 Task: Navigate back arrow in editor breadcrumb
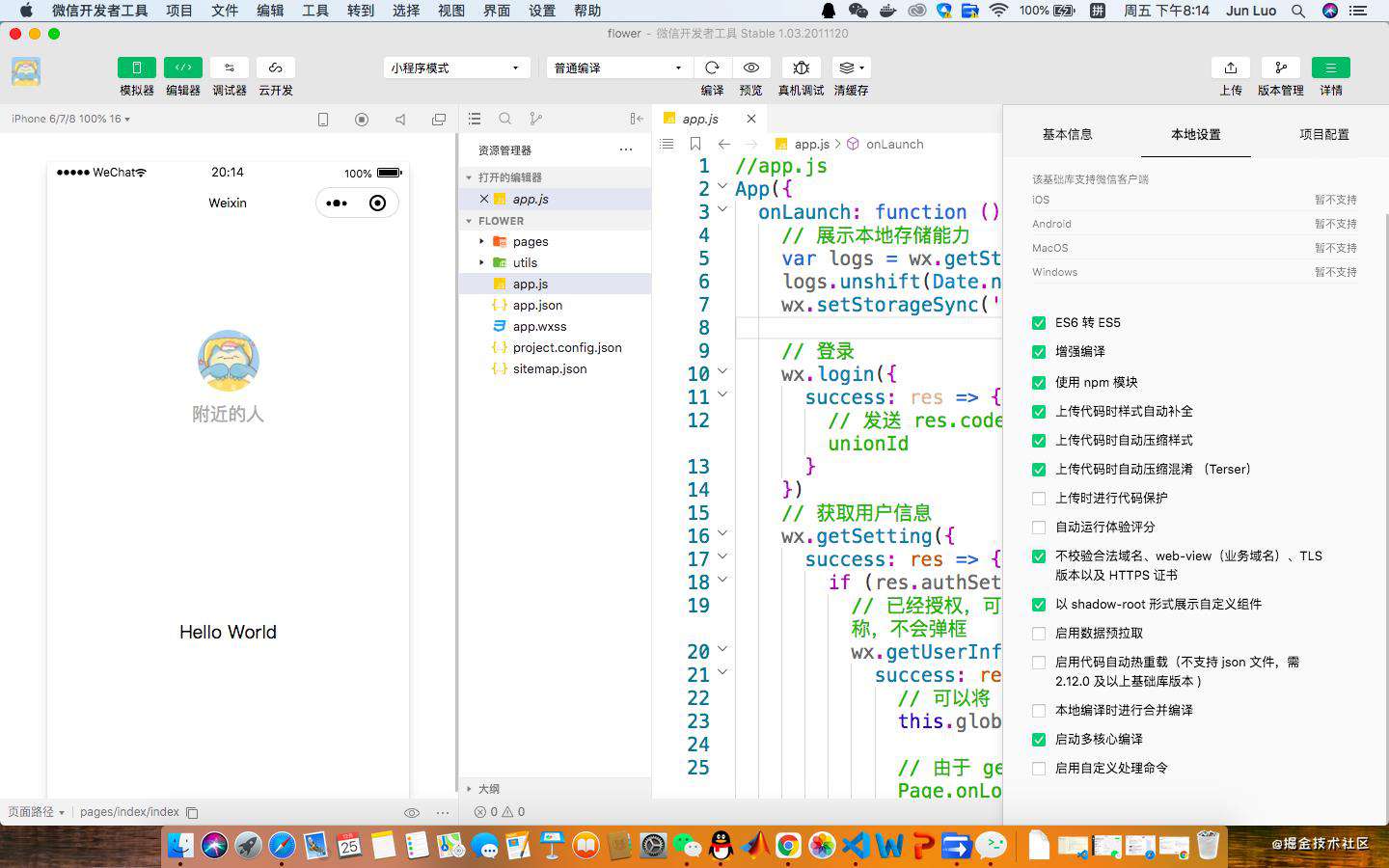724,144
